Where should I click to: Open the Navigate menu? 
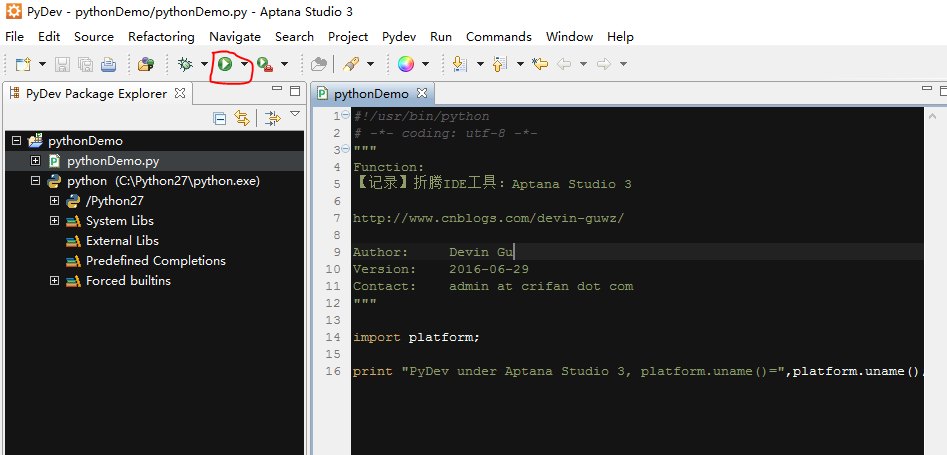point(235,37)
